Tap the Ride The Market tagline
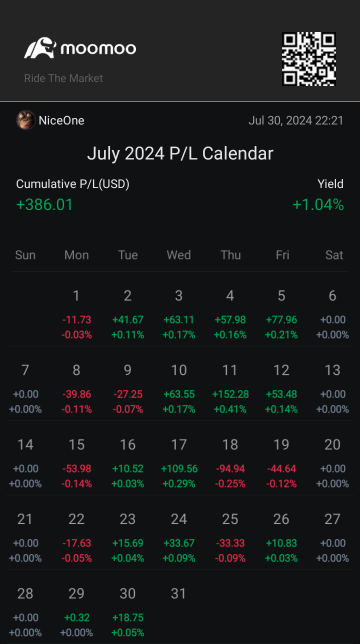Viewport: 360px width, 644px height. pos(64,78)
